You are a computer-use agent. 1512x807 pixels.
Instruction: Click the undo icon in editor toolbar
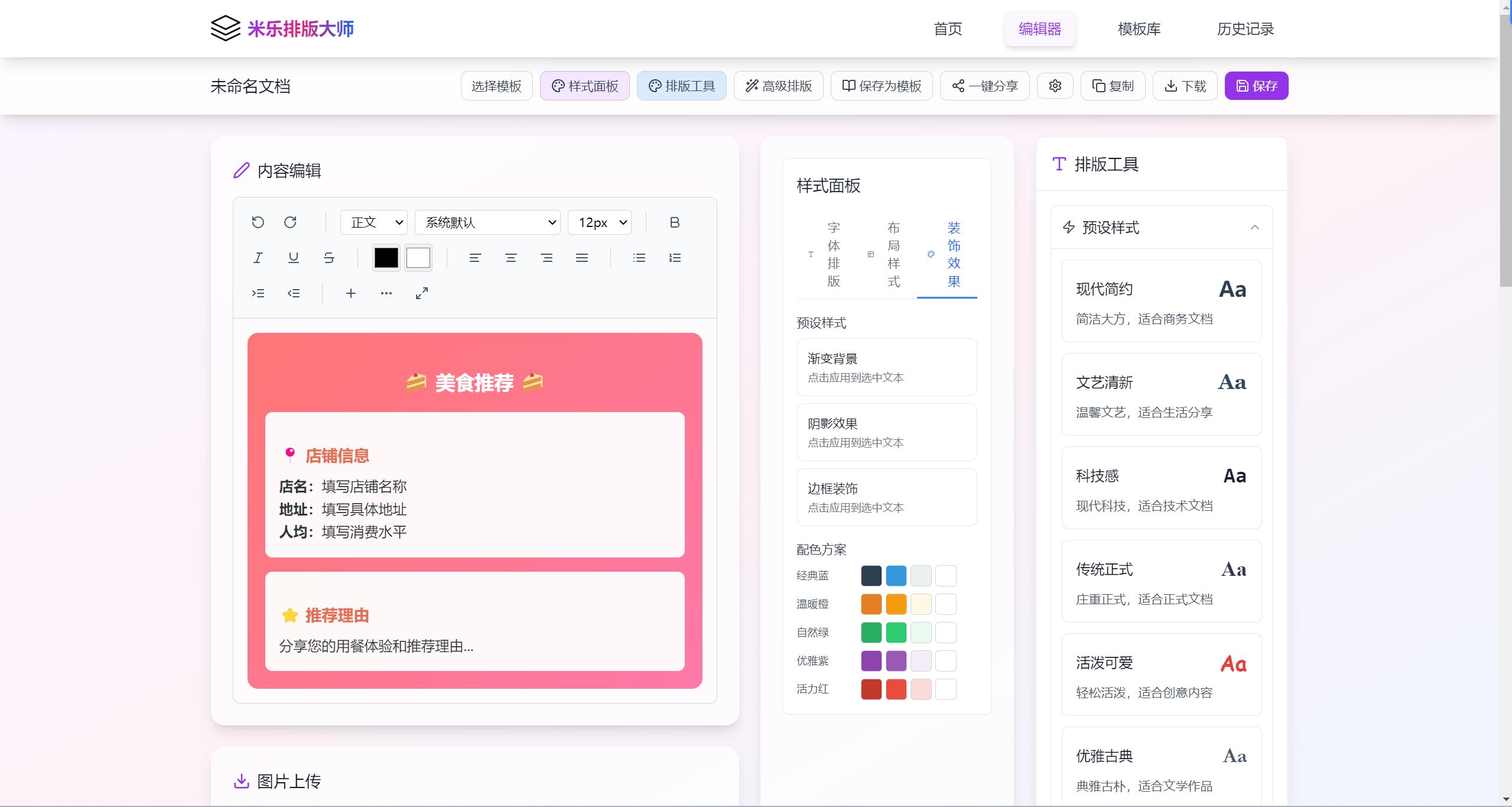(x=258, y=222)
